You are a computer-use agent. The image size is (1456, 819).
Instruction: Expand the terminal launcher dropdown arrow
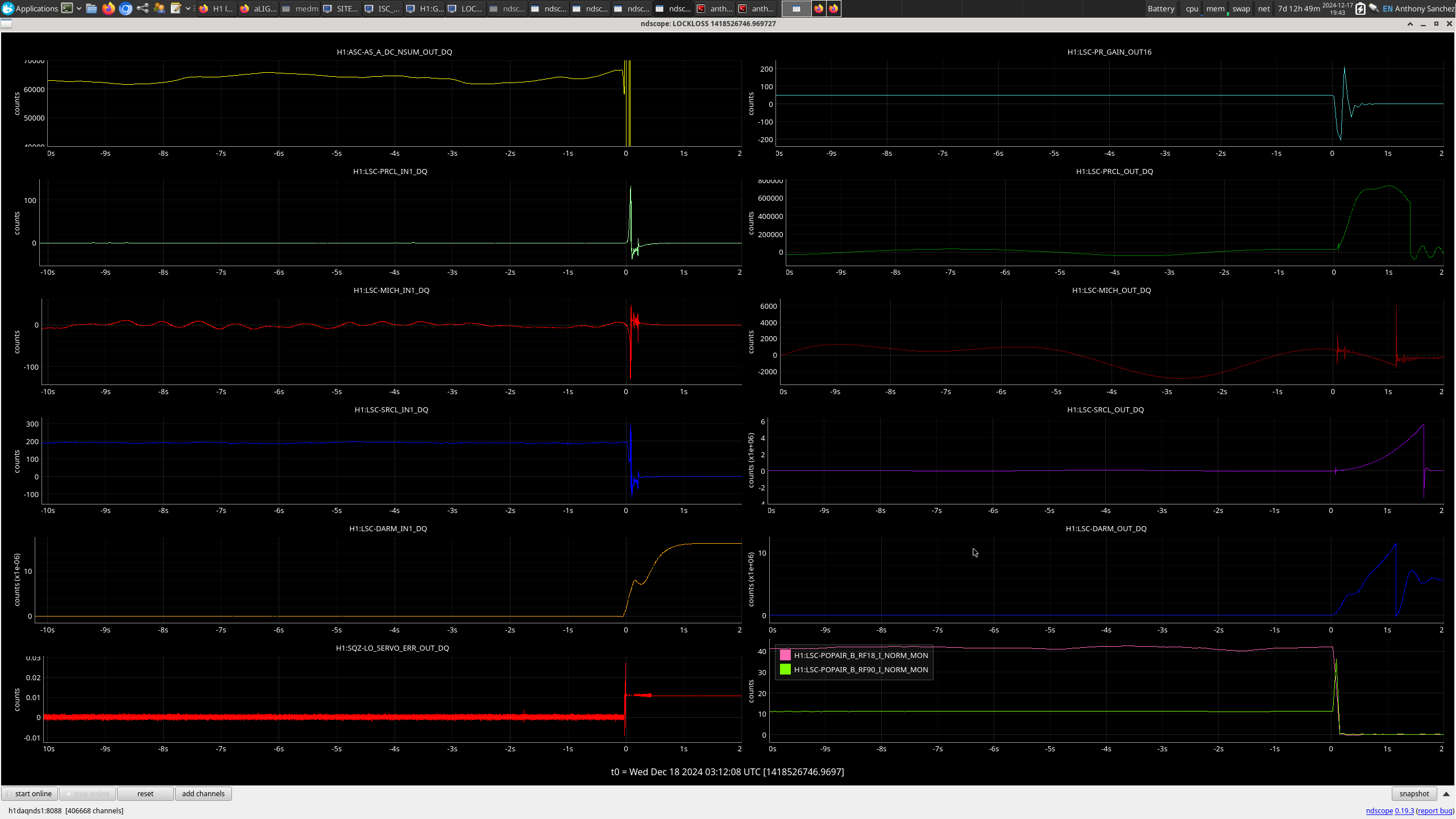78,9
